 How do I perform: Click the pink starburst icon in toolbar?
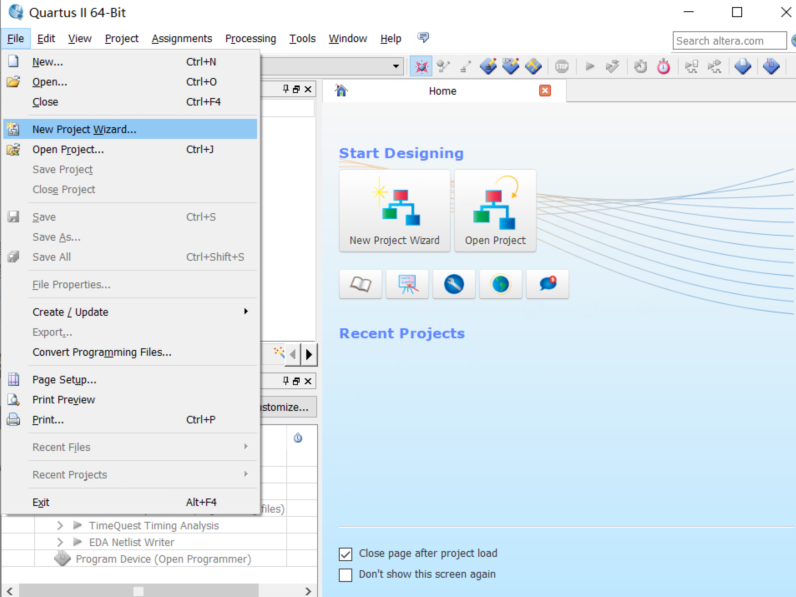(x=421, y=66)
